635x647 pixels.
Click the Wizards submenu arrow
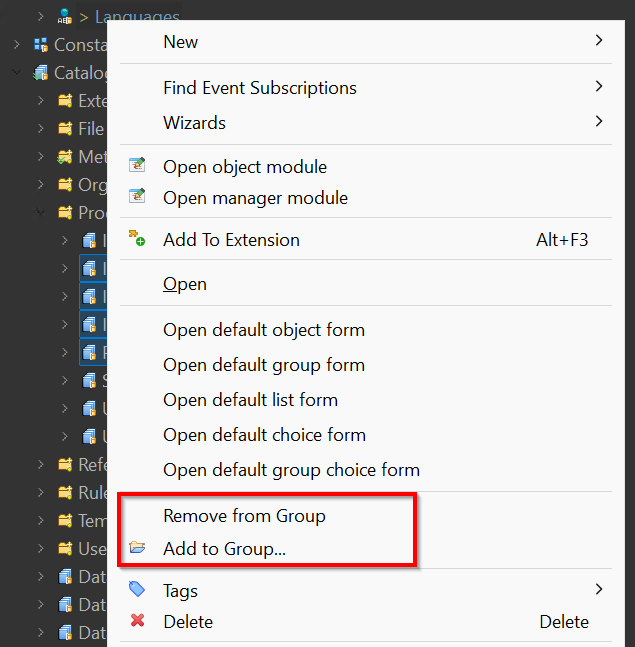tap(599, 121)
